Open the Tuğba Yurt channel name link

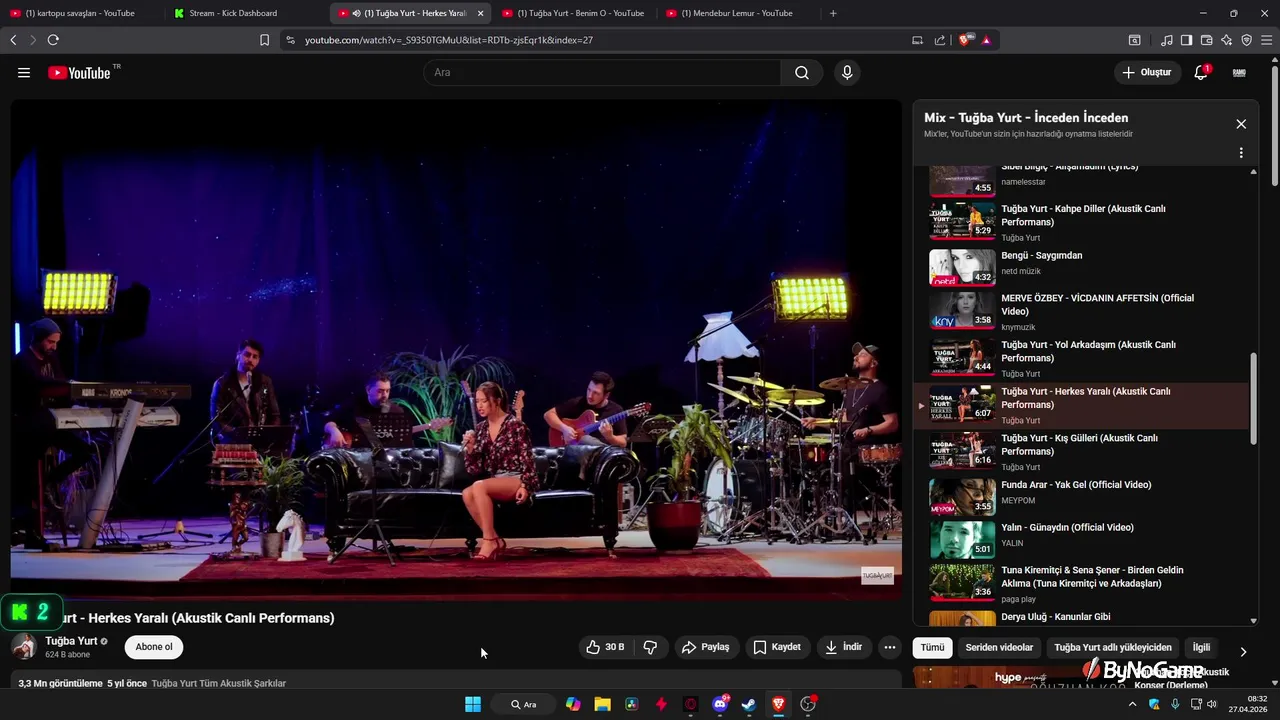coord(71,641)
